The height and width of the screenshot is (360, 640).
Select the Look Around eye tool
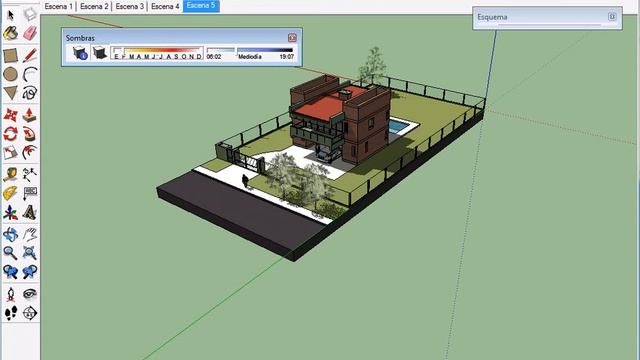coord(30,294)
